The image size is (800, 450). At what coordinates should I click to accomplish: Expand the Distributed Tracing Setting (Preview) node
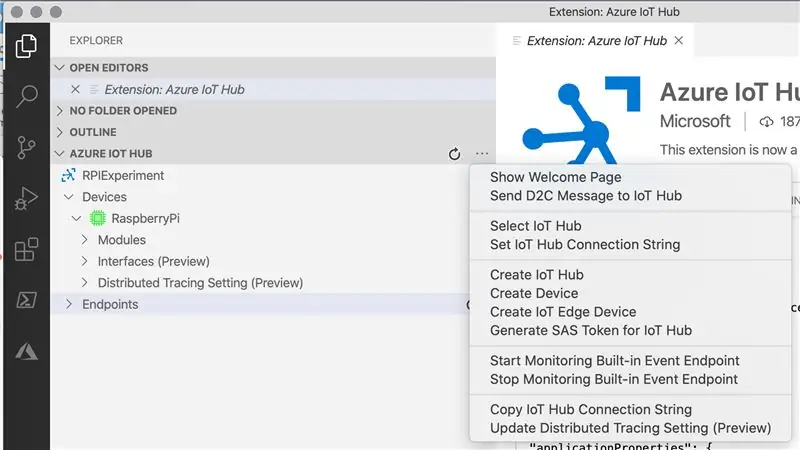tap(85, 283)
